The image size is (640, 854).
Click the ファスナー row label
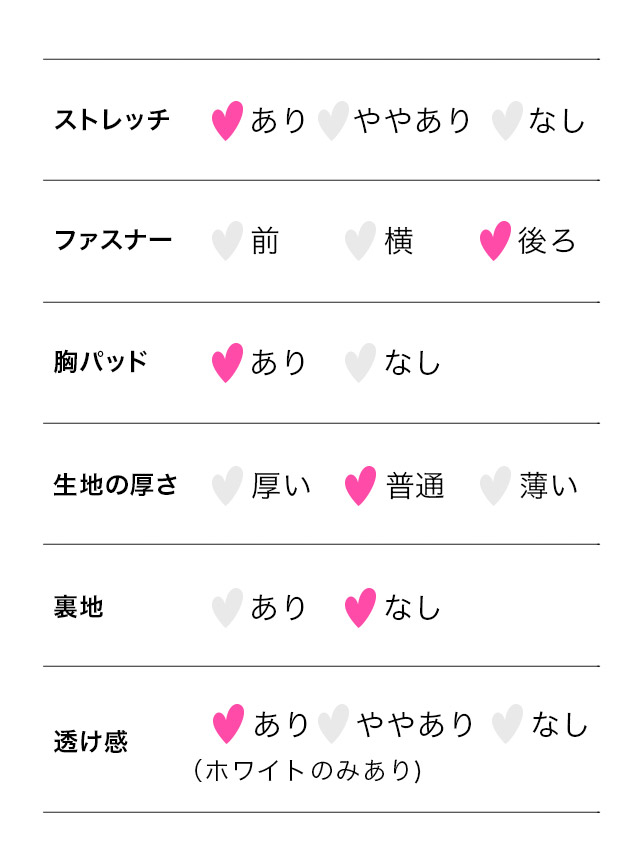tap(112, 241)
